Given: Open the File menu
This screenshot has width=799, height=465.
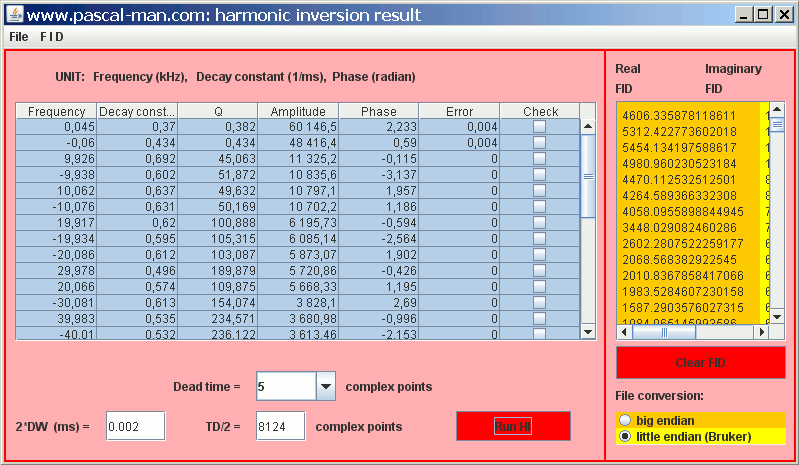Looking at the screenshot, I should (19, 36).
